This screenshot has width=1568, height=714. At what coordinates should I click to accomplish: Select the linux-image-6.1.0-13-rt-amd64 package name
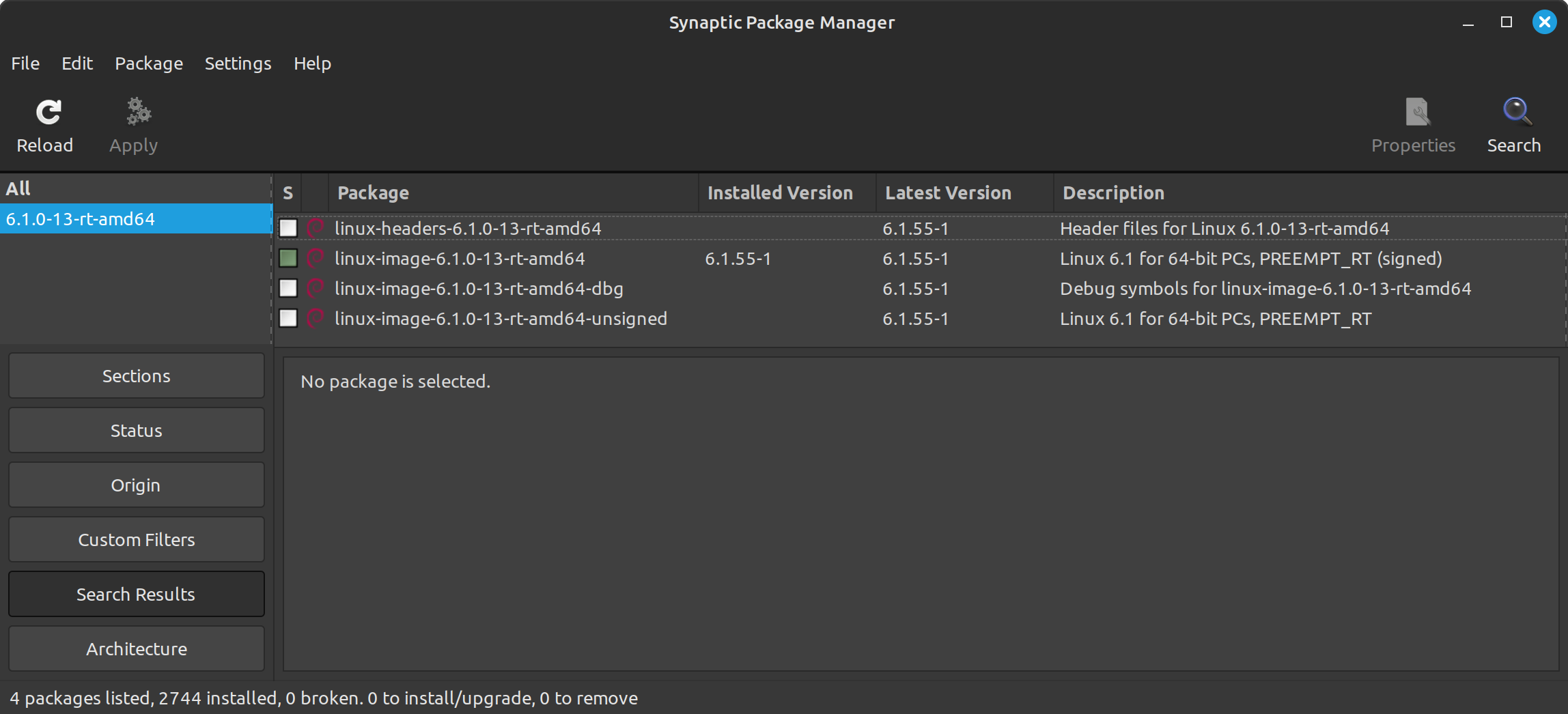pos(460,258)
